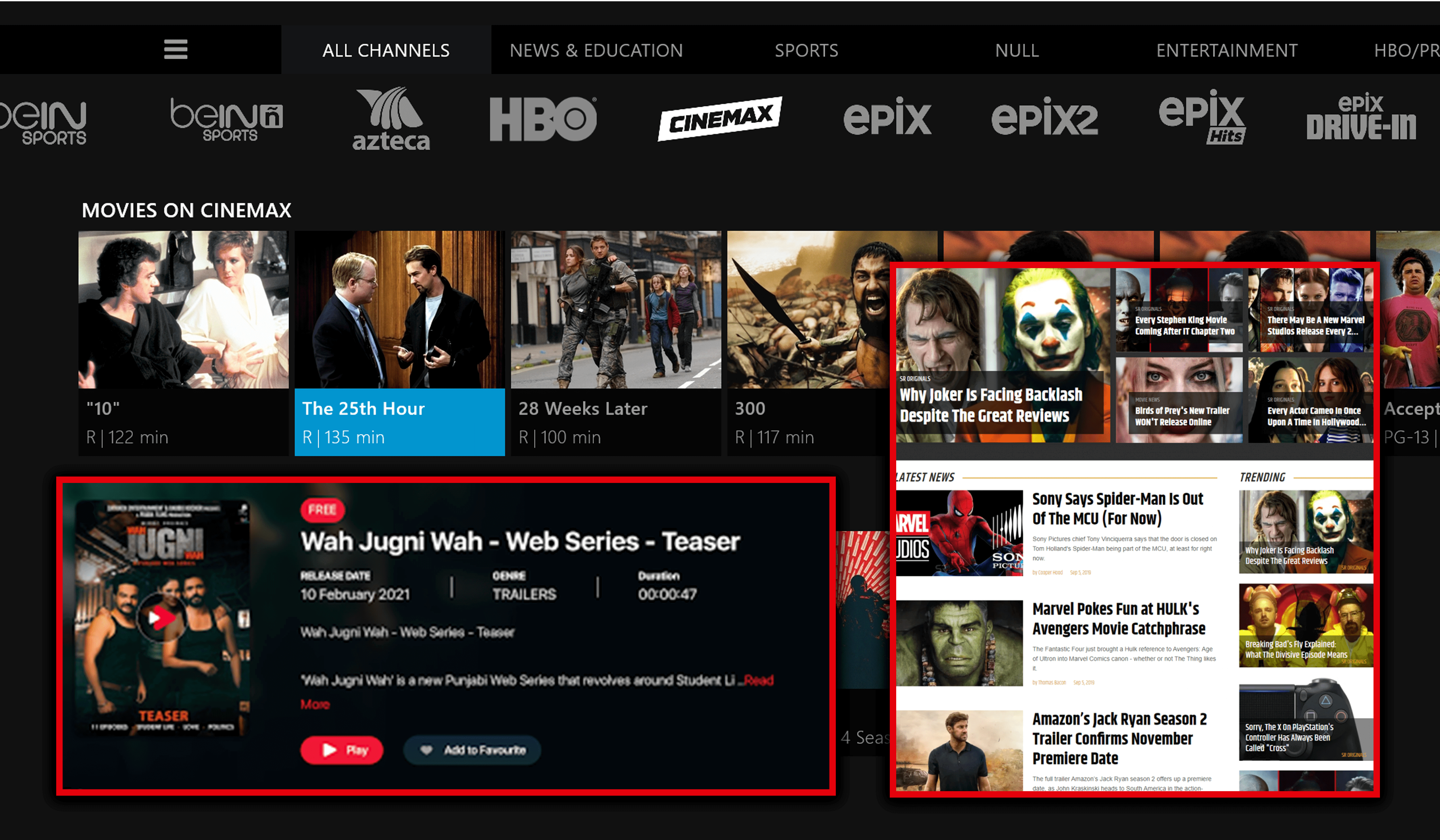Open trending Joker backlash thumbnail

coord(1306,532)
